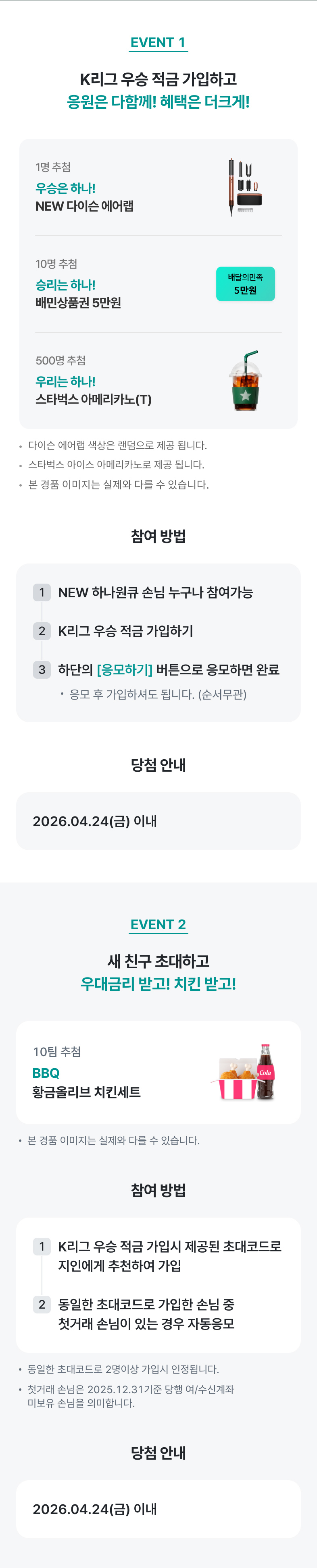This screenshot has height=1568, width=317.
Task: Click the 우대금리 받고! 치킨 받고! headline
Action: coord(158,984)
